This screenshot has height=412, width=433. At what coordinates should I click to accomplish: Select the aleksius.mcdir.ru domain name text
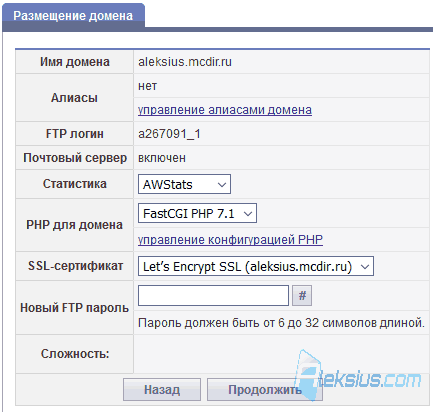(x=185, y=62)
